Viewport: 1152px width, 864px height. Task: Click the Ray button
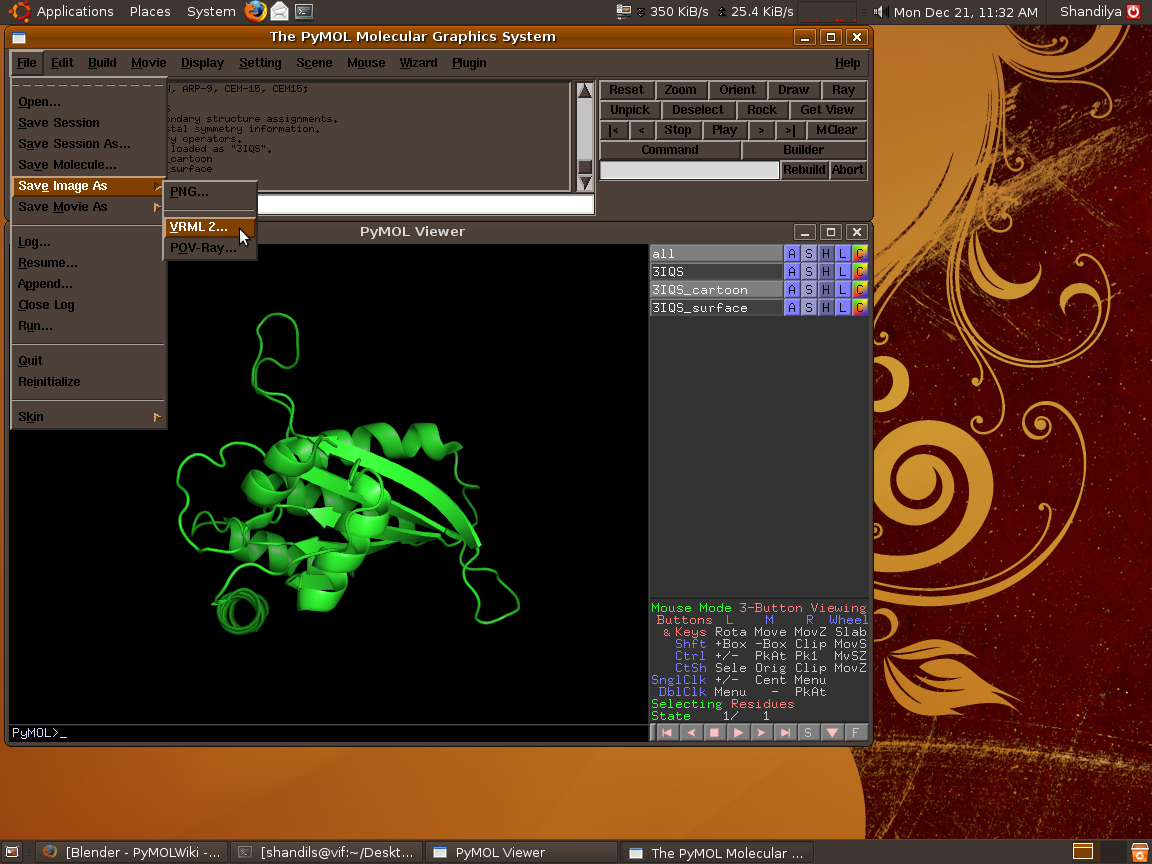tap(843, 90)
